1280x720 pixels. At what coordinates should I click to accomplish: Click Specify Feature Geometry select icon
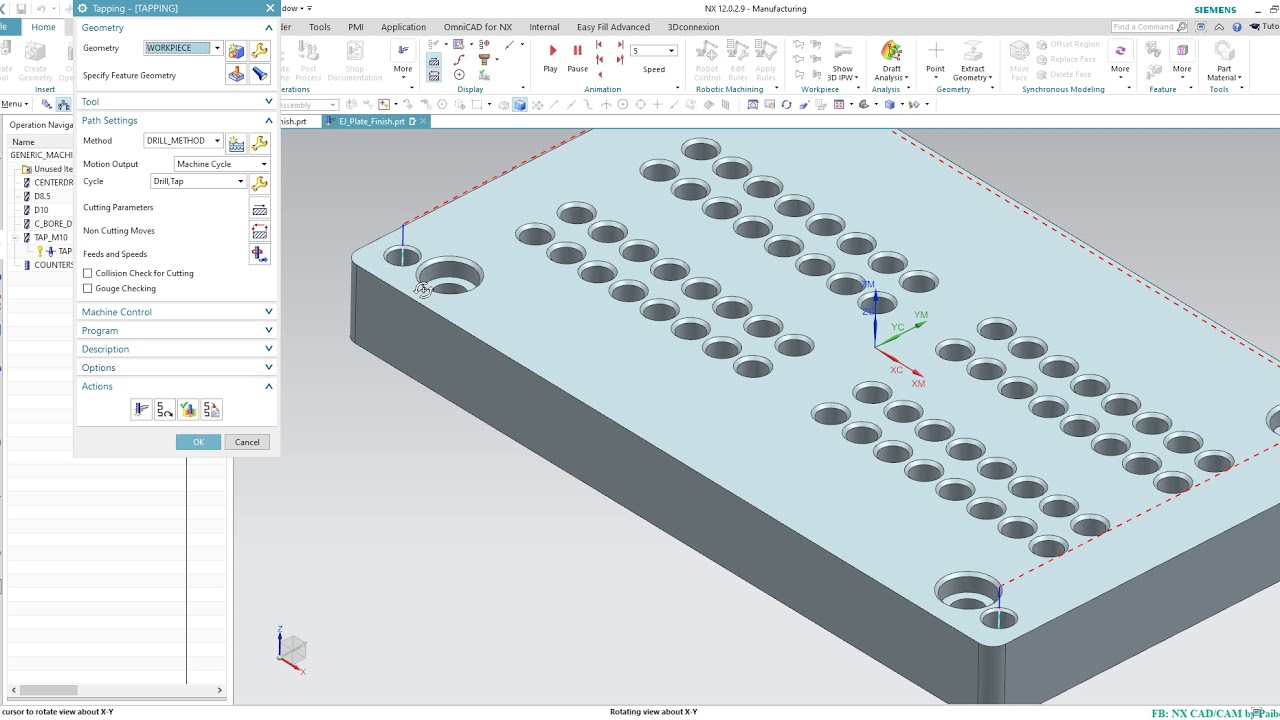tap(236, 74)
